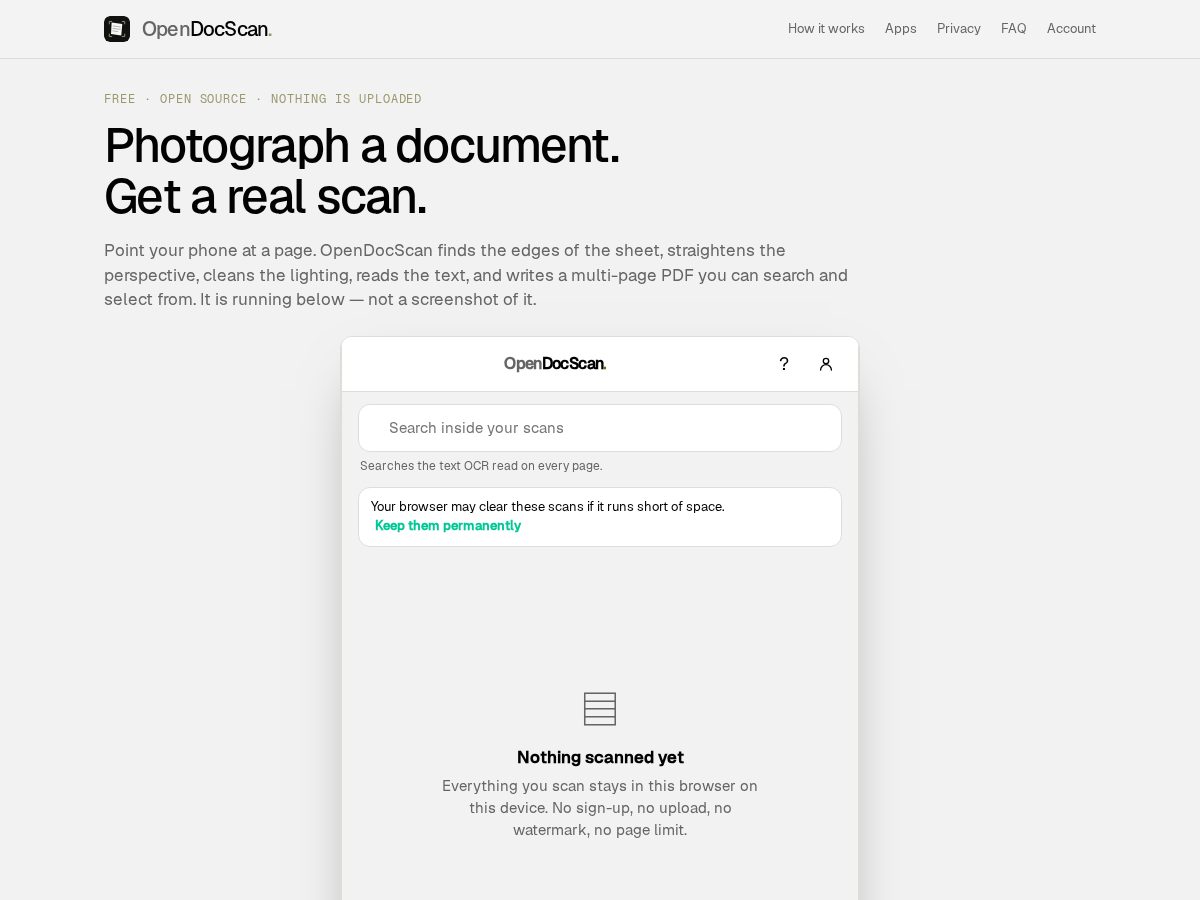
Task: Click the Nothing scanned yet heading
Action: [x=600, y=757]
